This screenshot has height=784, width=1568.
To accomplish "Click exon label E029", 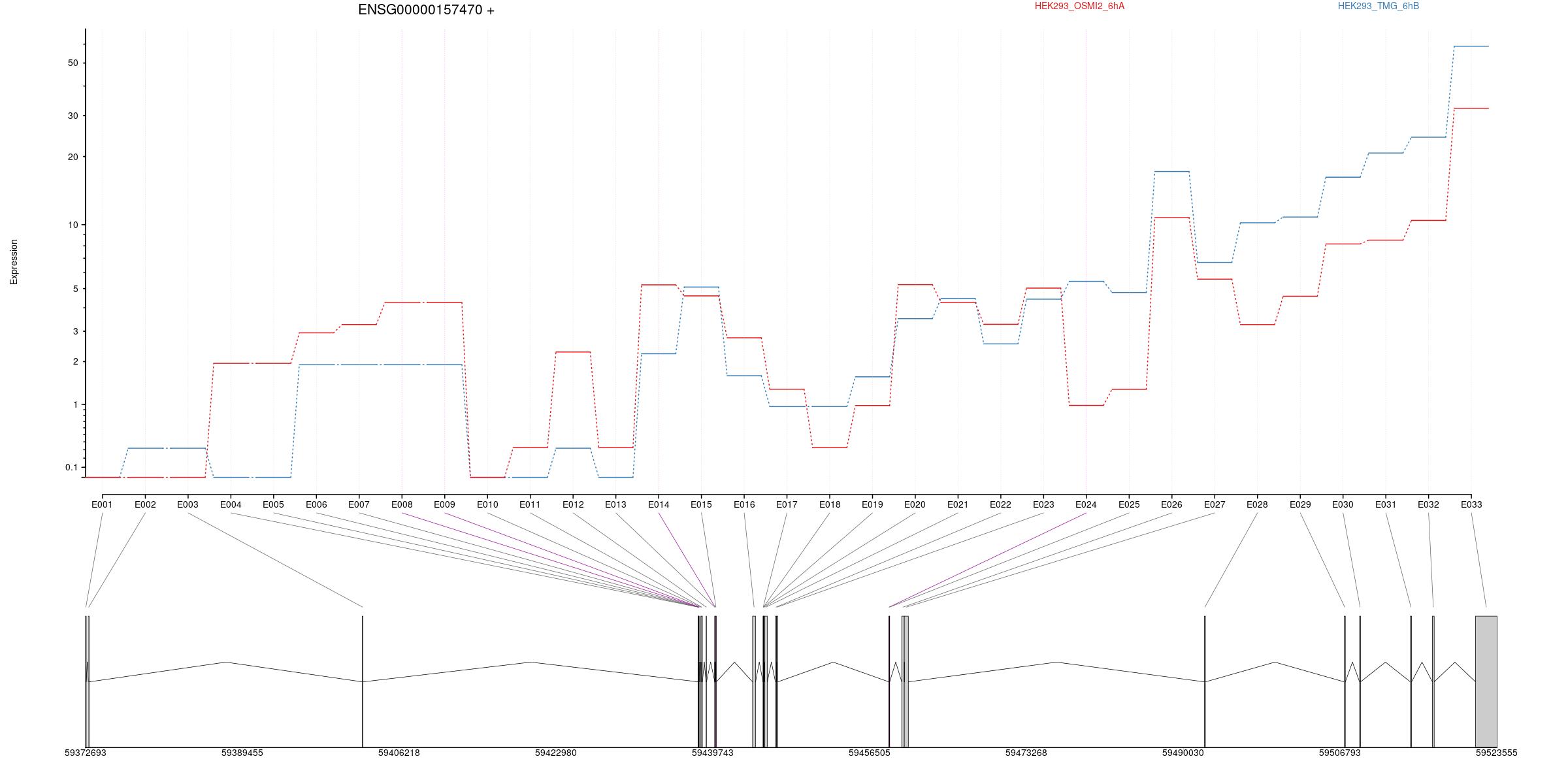I will pyautogui.click(x=1300, y=504).
